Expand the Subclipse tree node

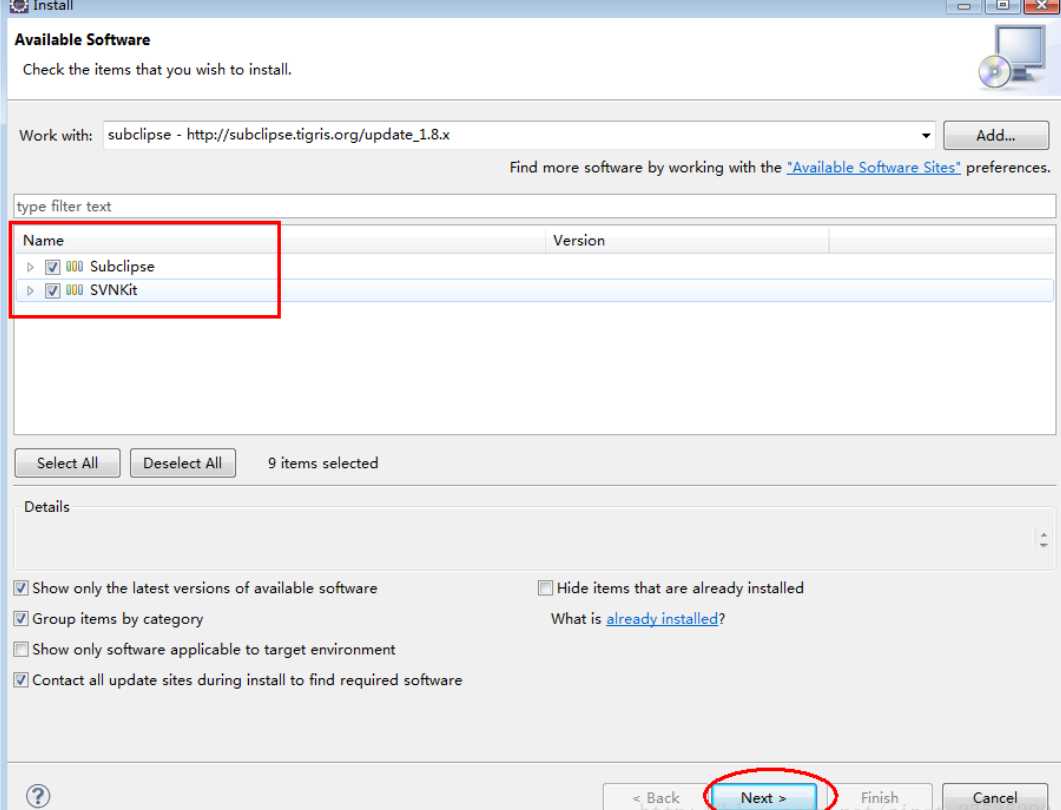[30, 267]
